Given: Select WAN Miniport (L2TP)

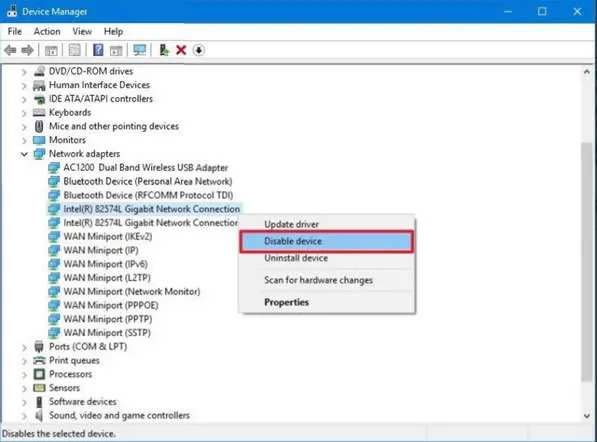Looking at the screenshot, I should [107, 278].
